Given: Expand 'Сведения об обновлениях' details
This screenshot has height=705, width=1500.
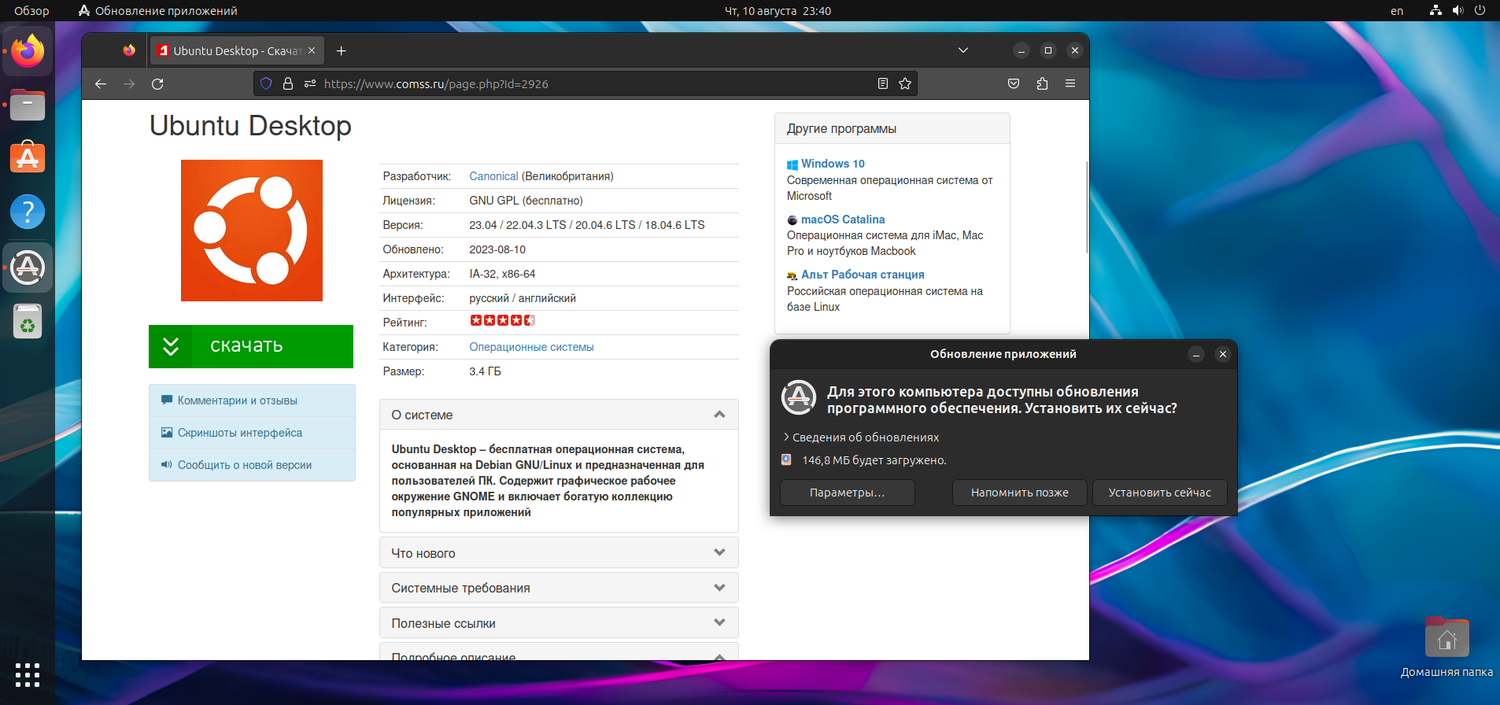Looking at the screenshot, I should click(x=861, y=437).
